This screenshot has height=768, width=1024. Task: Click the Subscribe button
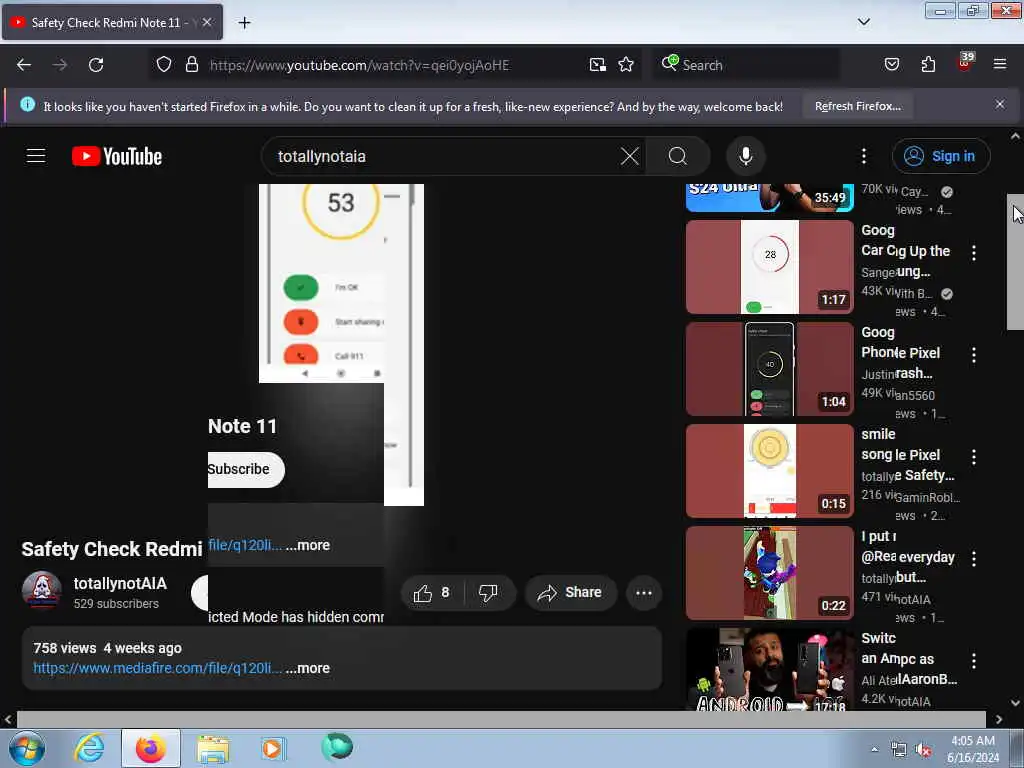click(245, 470)
